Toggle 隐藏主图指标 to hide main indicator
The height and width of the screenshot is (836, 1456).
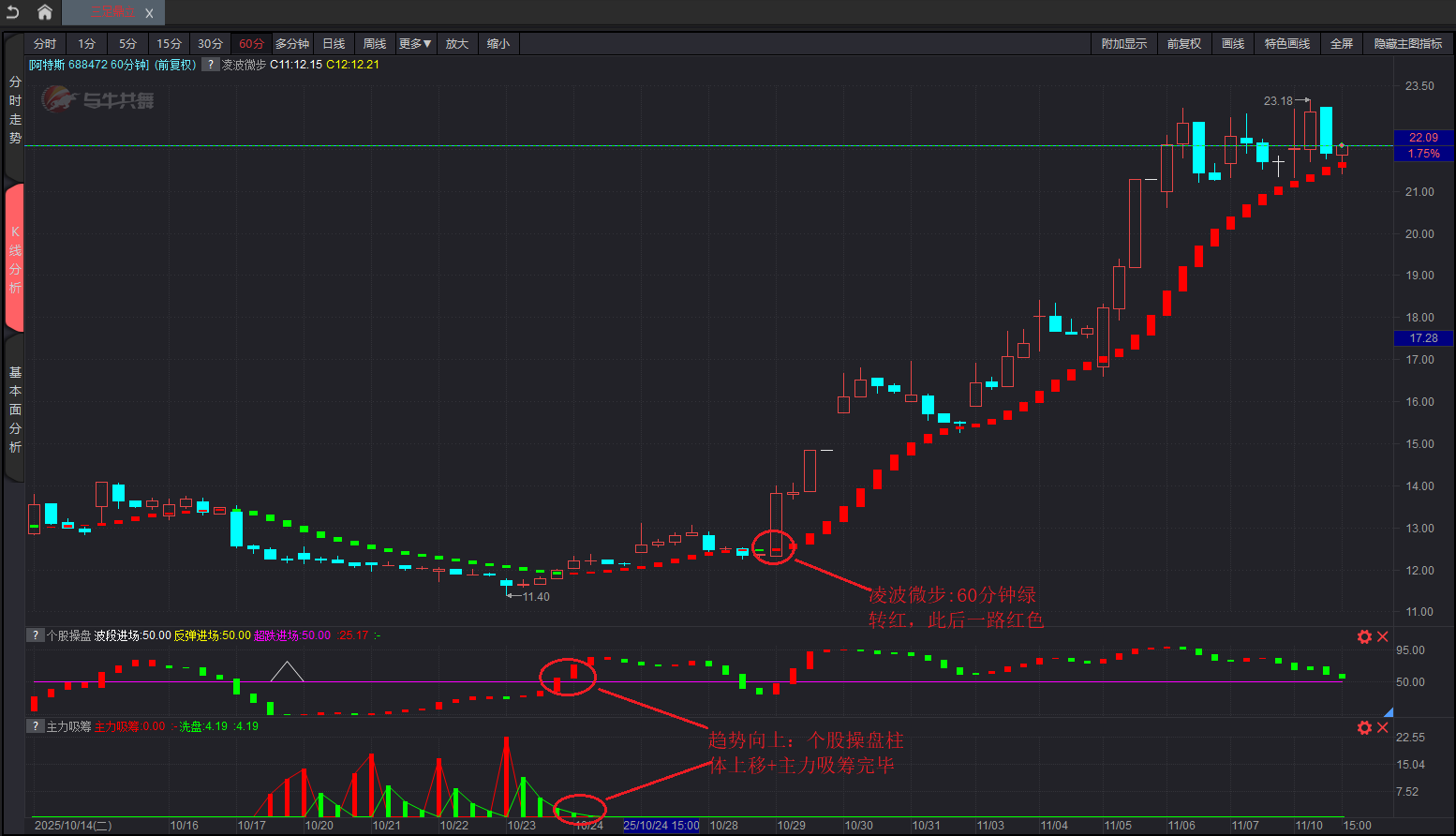pyautogui.click(x=1407, y=44)
